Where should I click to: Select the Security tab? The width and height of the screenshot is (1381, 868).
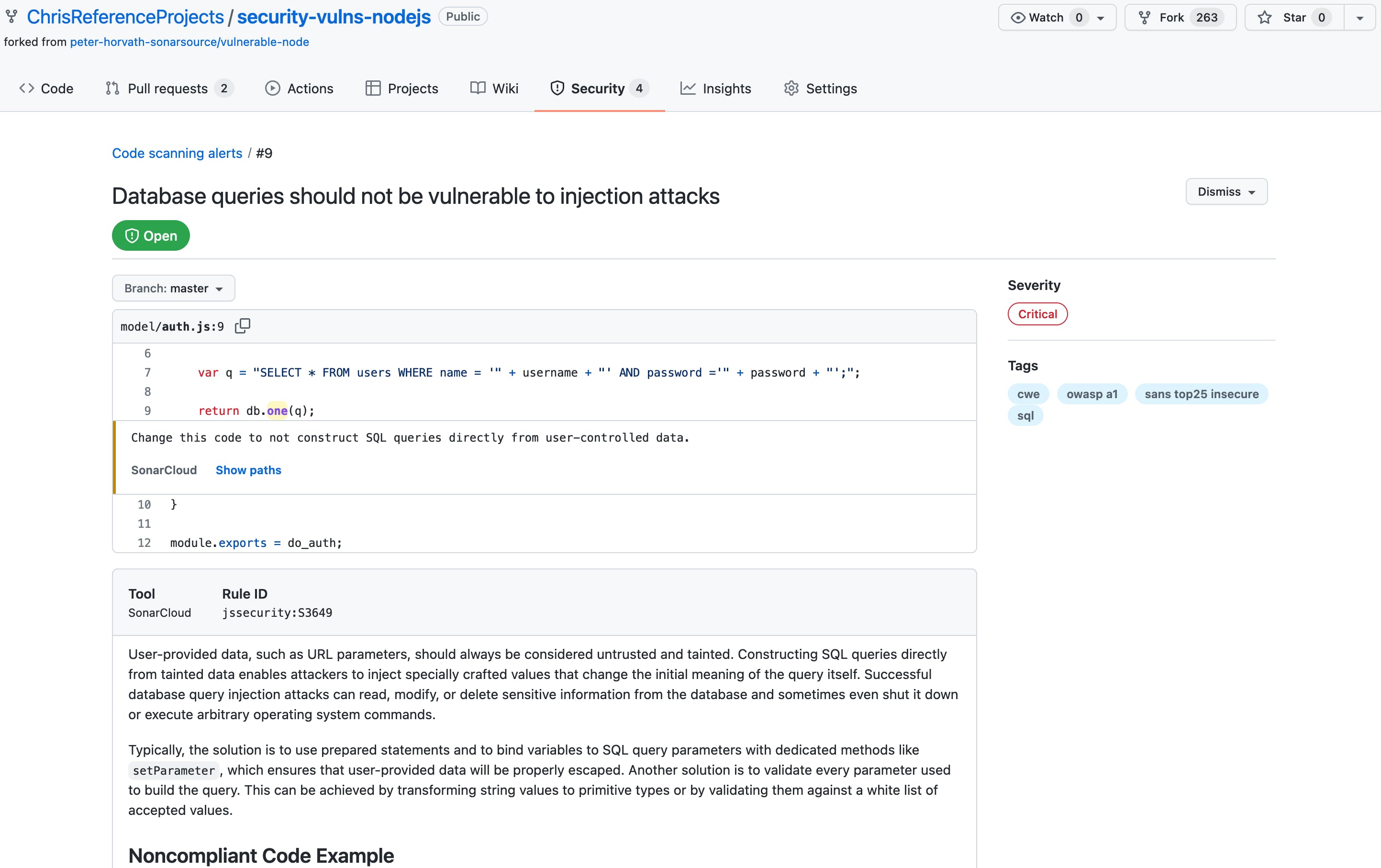coord(598,88)
